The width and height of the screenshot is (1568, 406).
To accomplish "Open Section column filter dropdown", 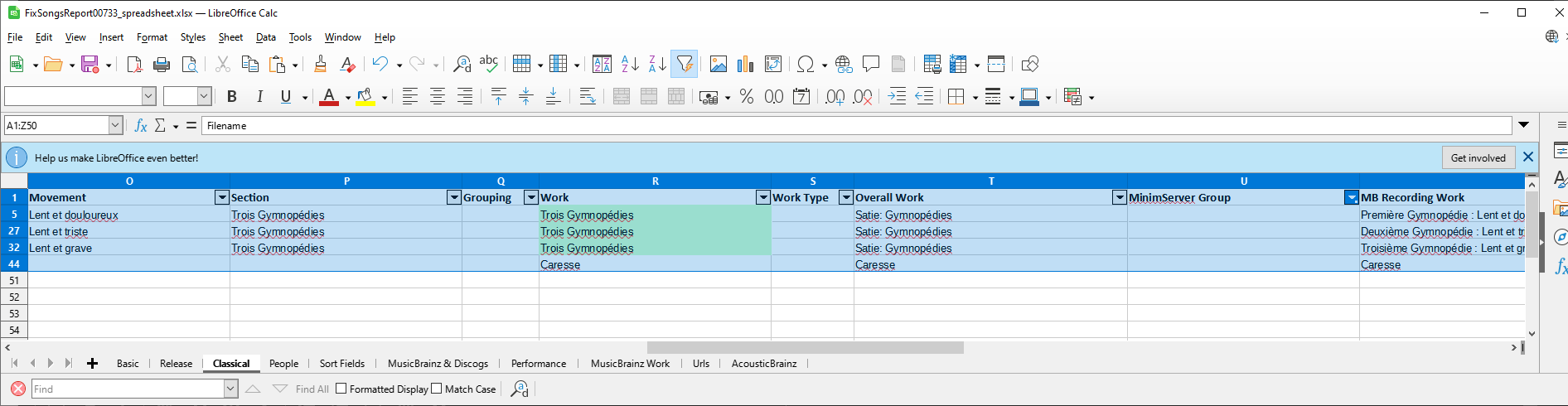I will pyautogui.click(x=453, y=197).
